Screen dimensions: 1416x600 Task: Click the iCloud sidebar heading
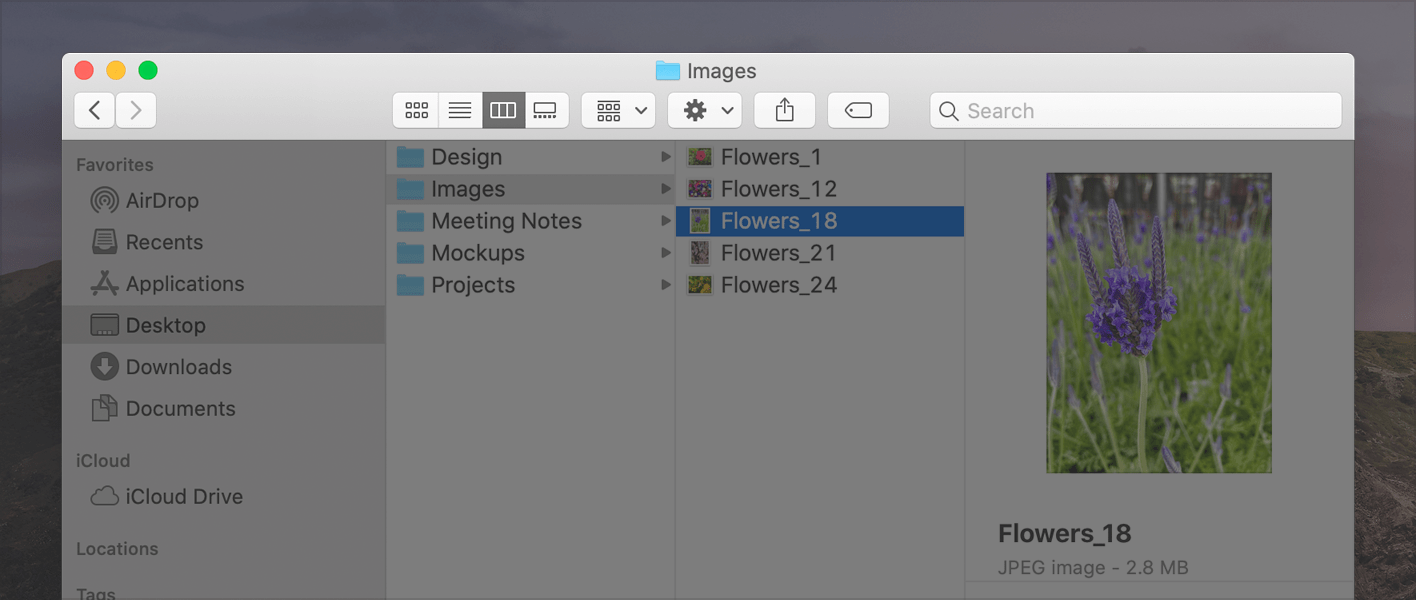[x=103, y=461]
